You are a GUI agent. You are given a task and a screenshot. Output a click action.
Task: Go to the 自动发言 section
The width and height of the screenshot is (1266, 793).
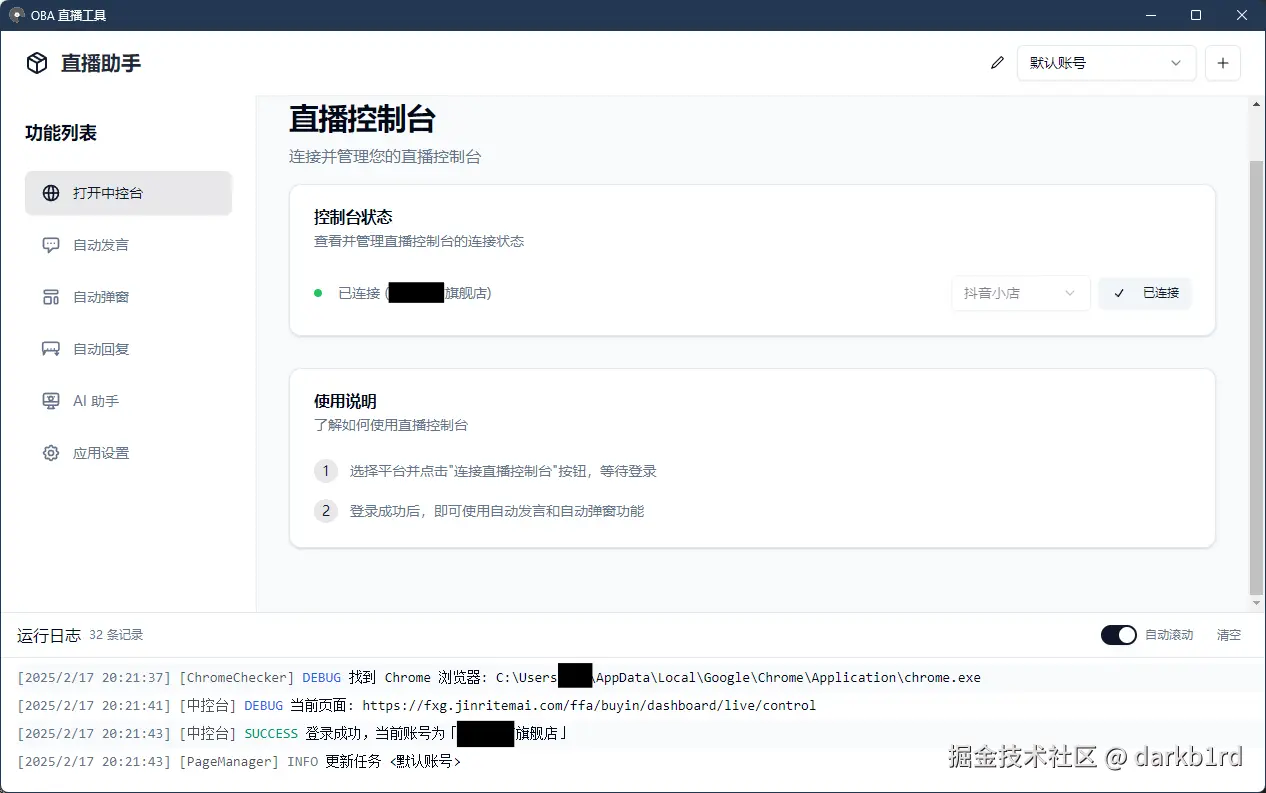pyautogui.click(x=128, y=245)
